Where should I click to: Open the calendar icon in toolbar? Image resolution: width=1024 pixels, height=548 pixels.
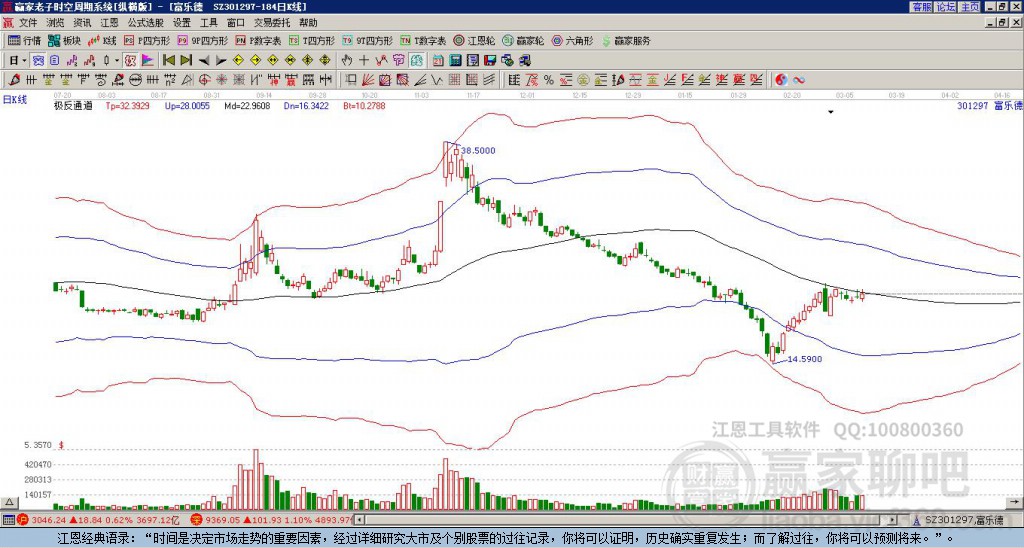coord(438,61)
